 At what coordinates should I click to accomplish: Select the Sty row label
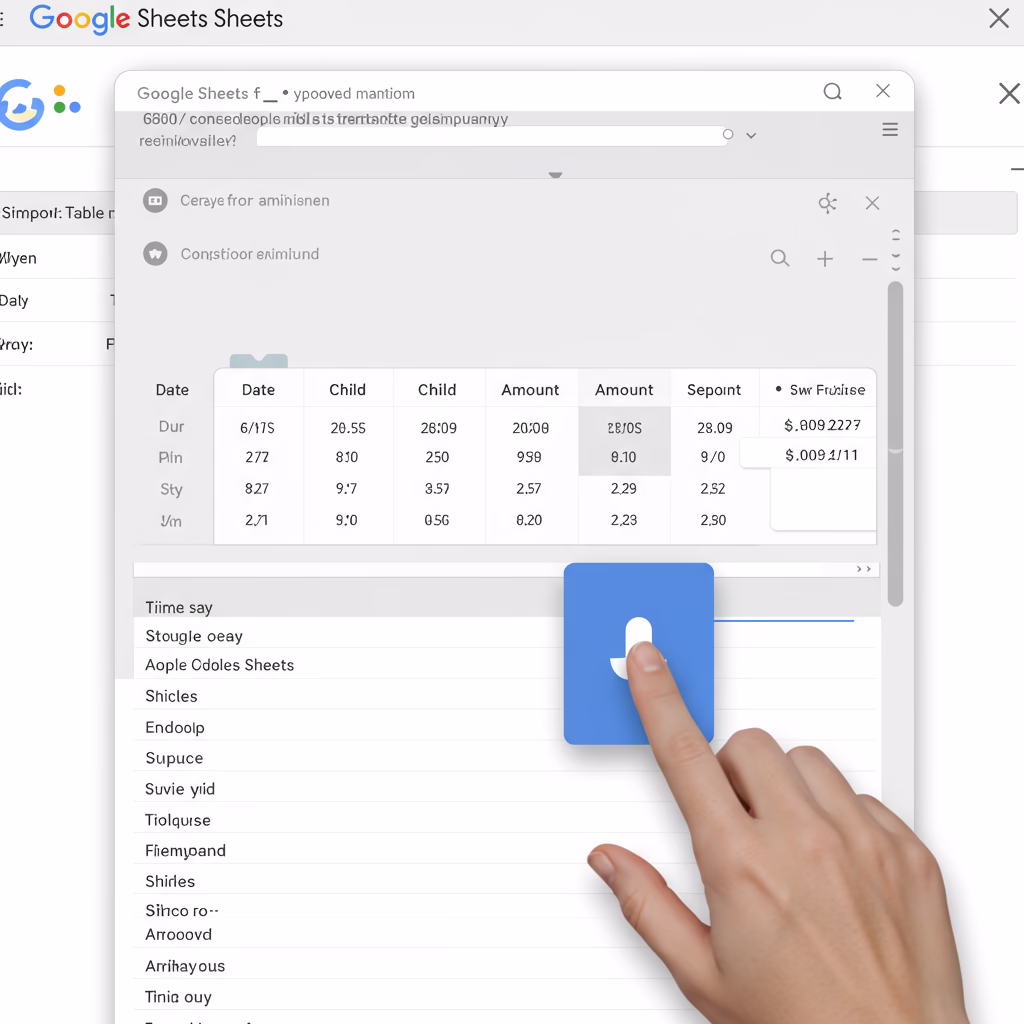pyautogui.click(x=171, y=489)
